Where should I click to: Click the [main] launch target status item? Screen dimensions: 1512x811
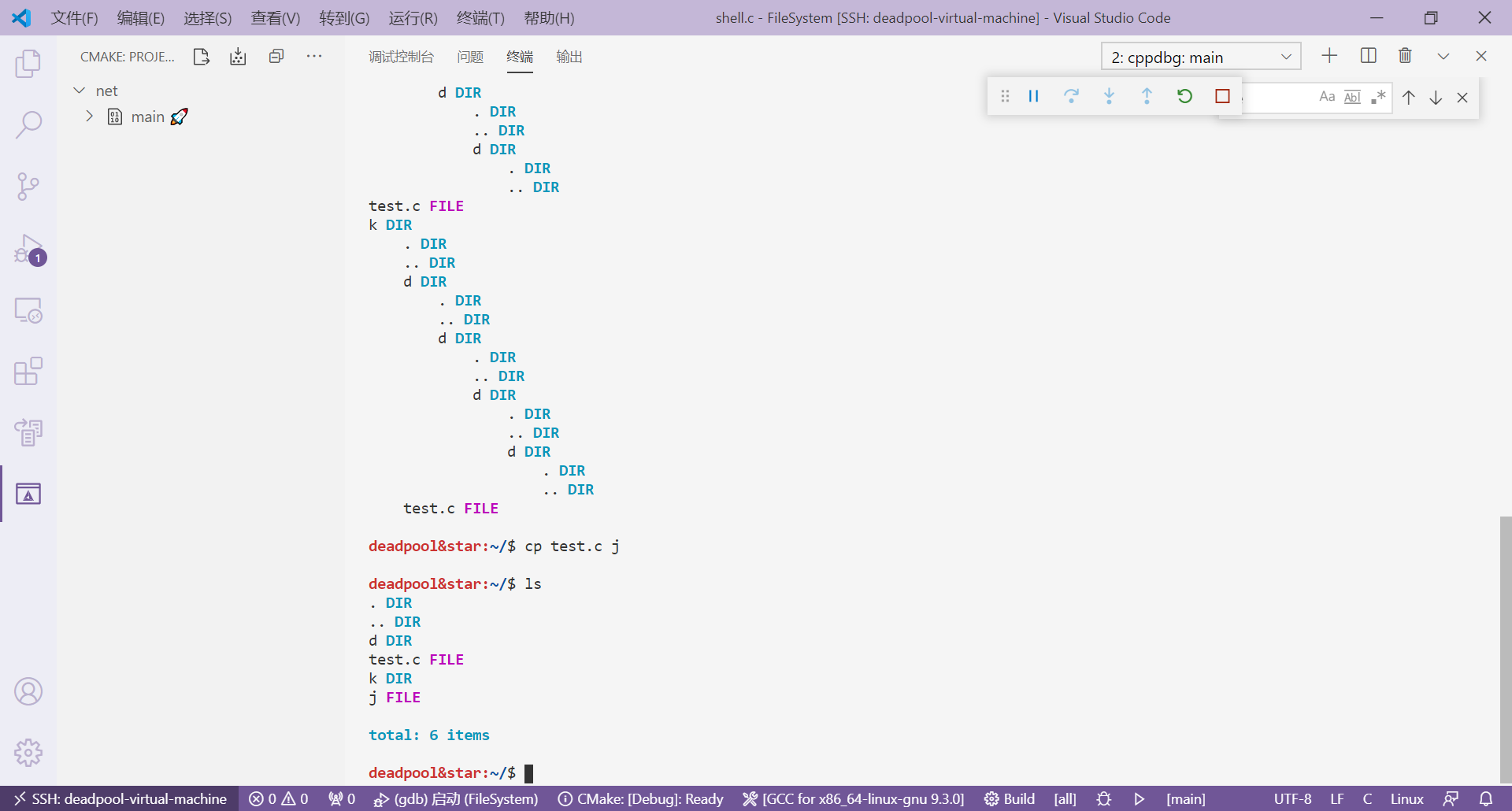click(1185, 798)
